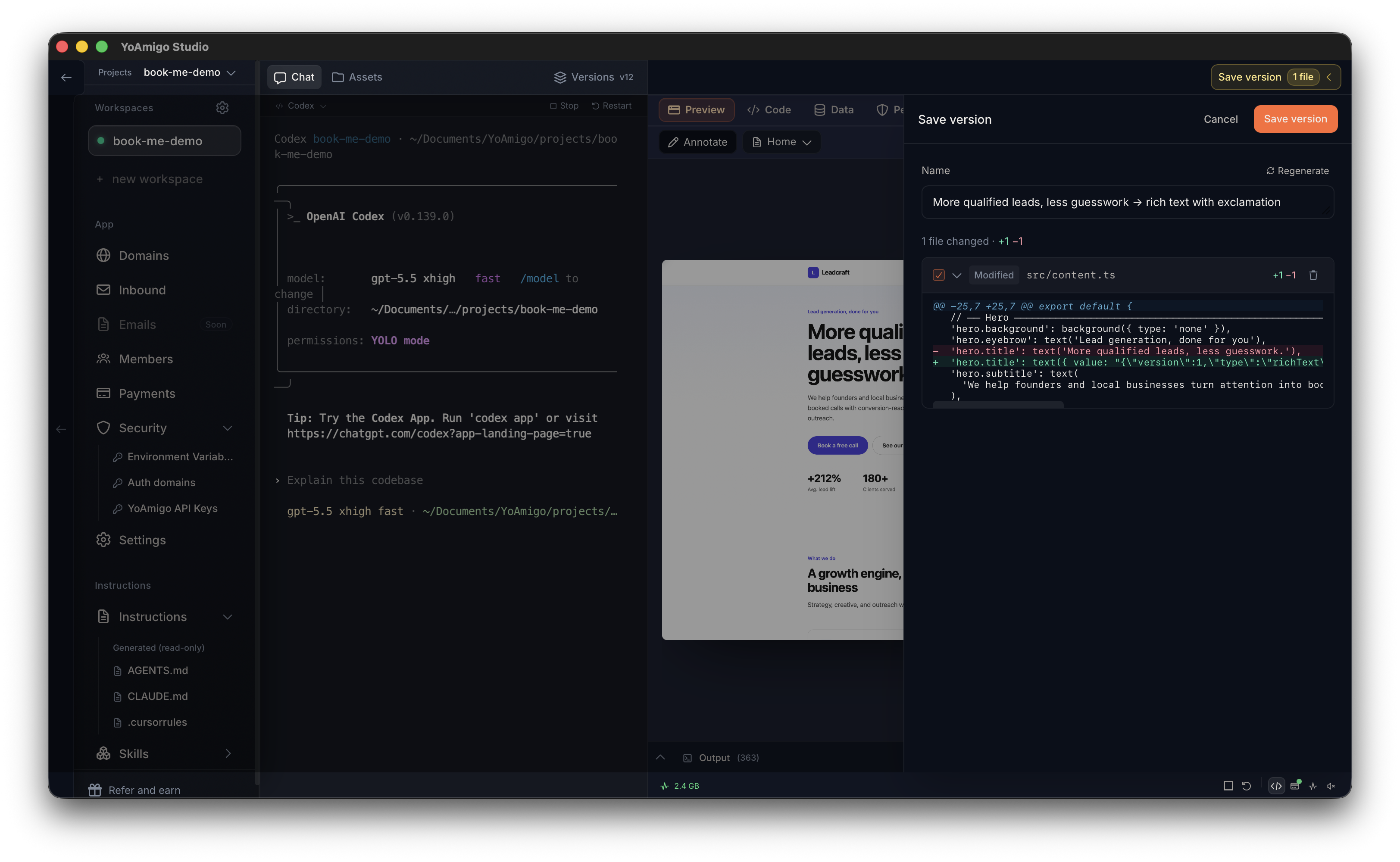
Task: Add a new workspace
Action: pyautogui.click(x=149, y=179)
